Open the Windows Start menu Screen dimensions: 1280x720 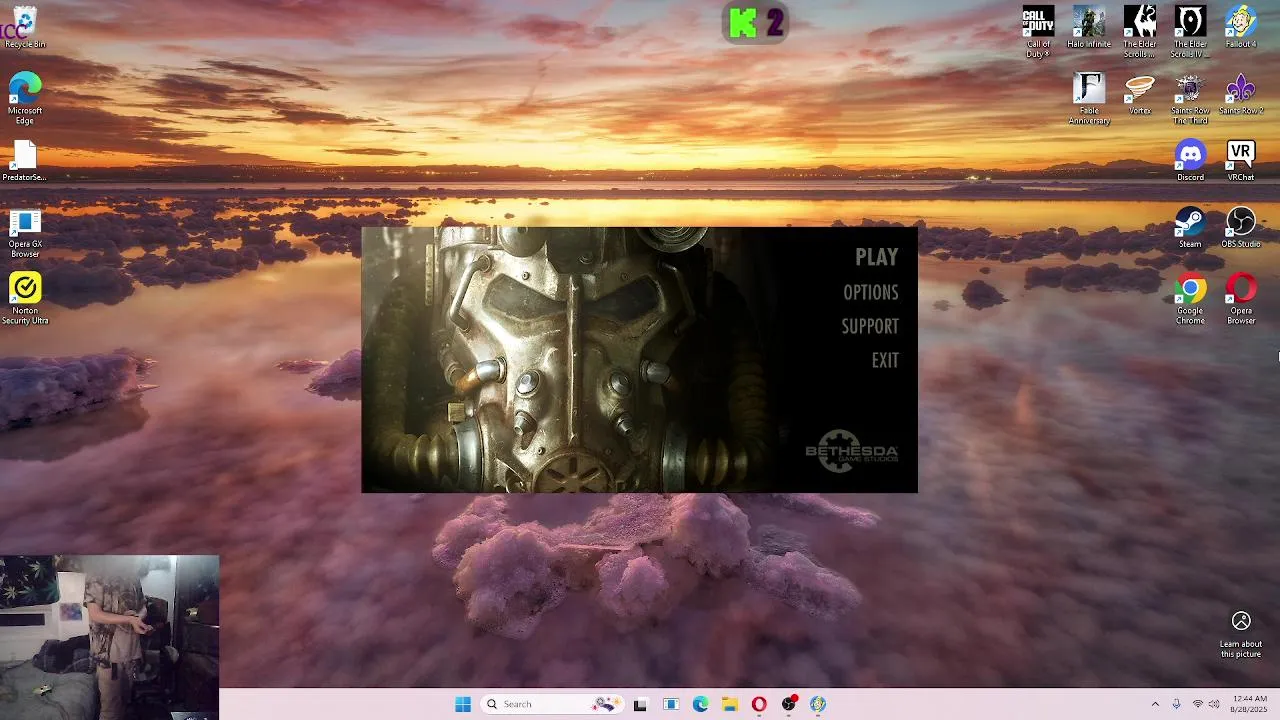tap(463, 704)
